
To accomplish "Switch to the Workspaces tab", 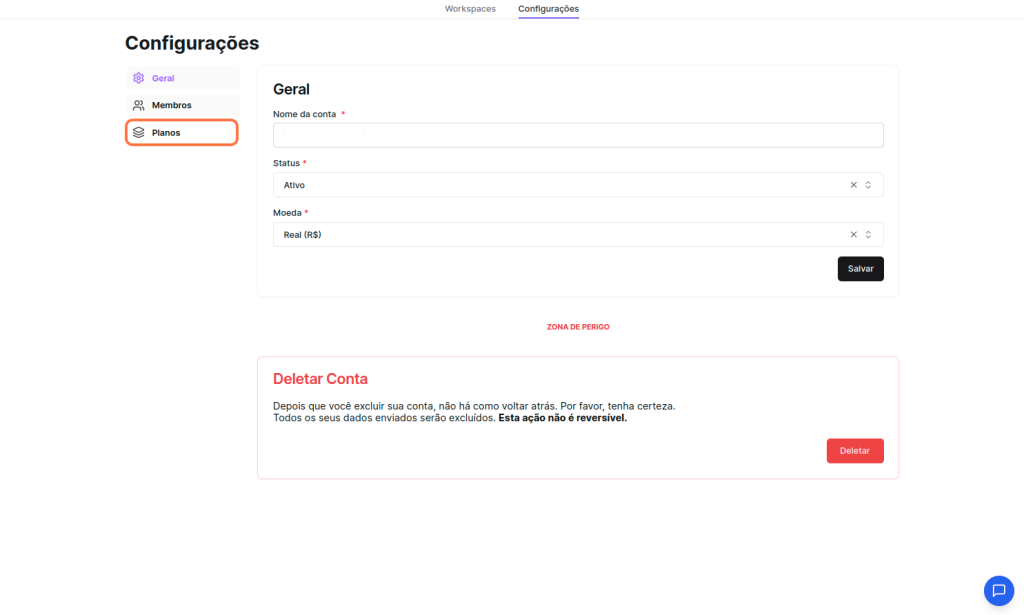I will point(470,9).
